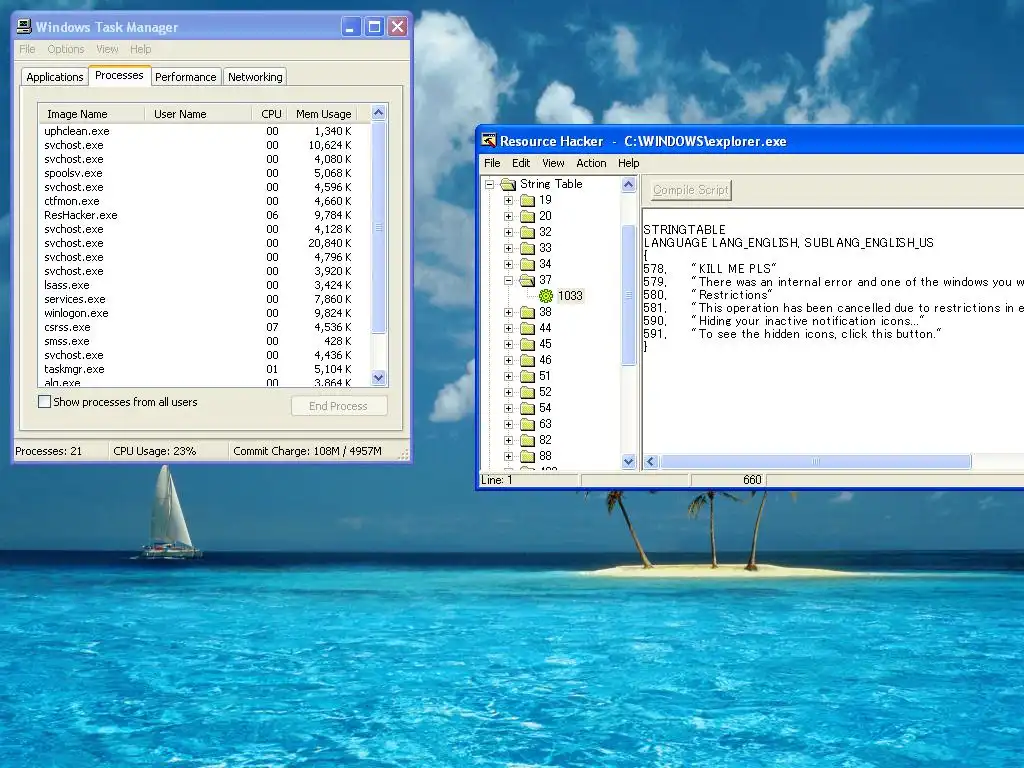Viewport: 1024px width, 768px height.
Task: Click folder icon for item 44
Action: point(528,328)
